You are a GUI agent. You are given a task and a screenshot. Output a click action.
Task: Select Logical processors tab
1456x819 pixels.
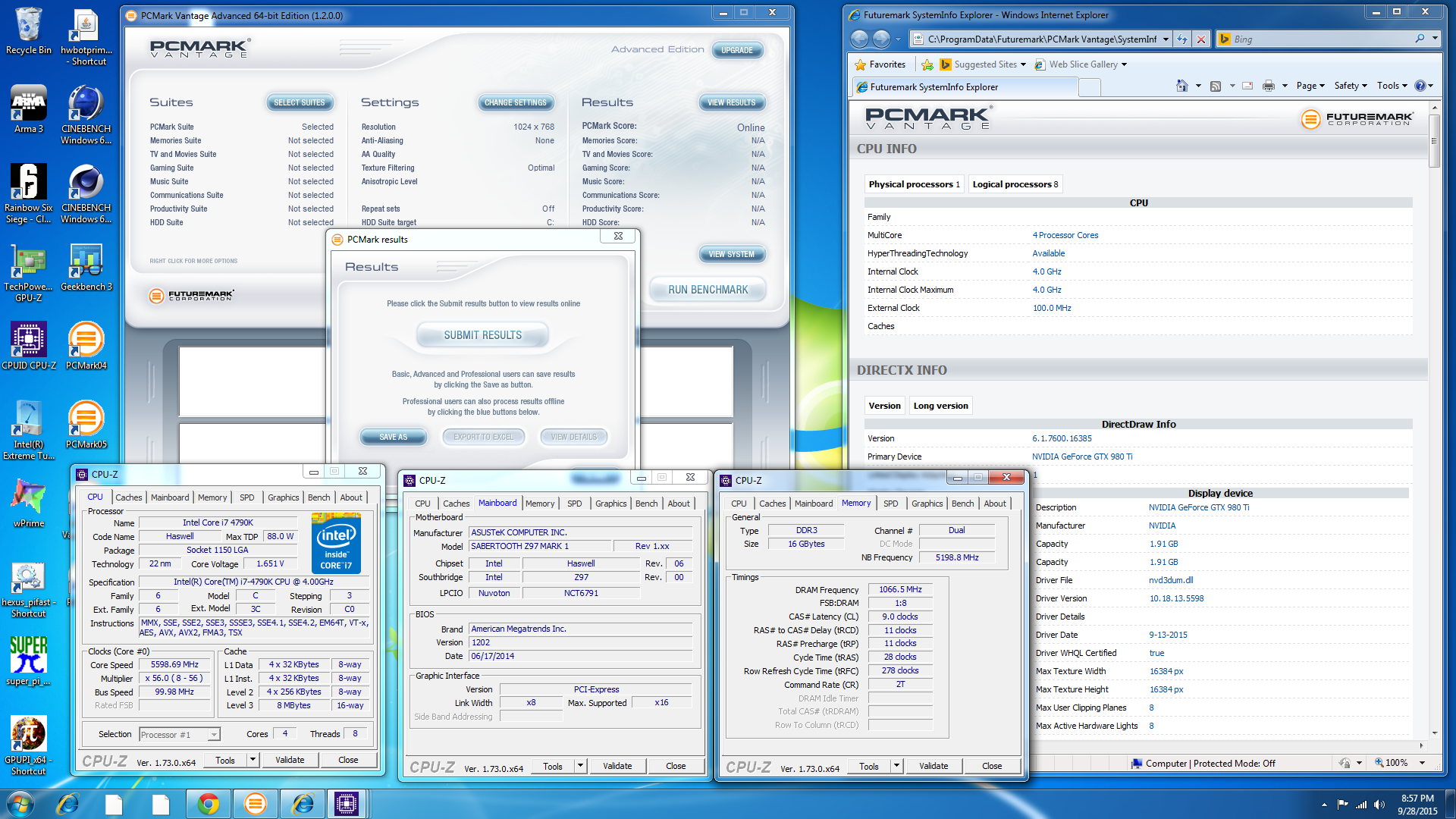coord(1015,184)
